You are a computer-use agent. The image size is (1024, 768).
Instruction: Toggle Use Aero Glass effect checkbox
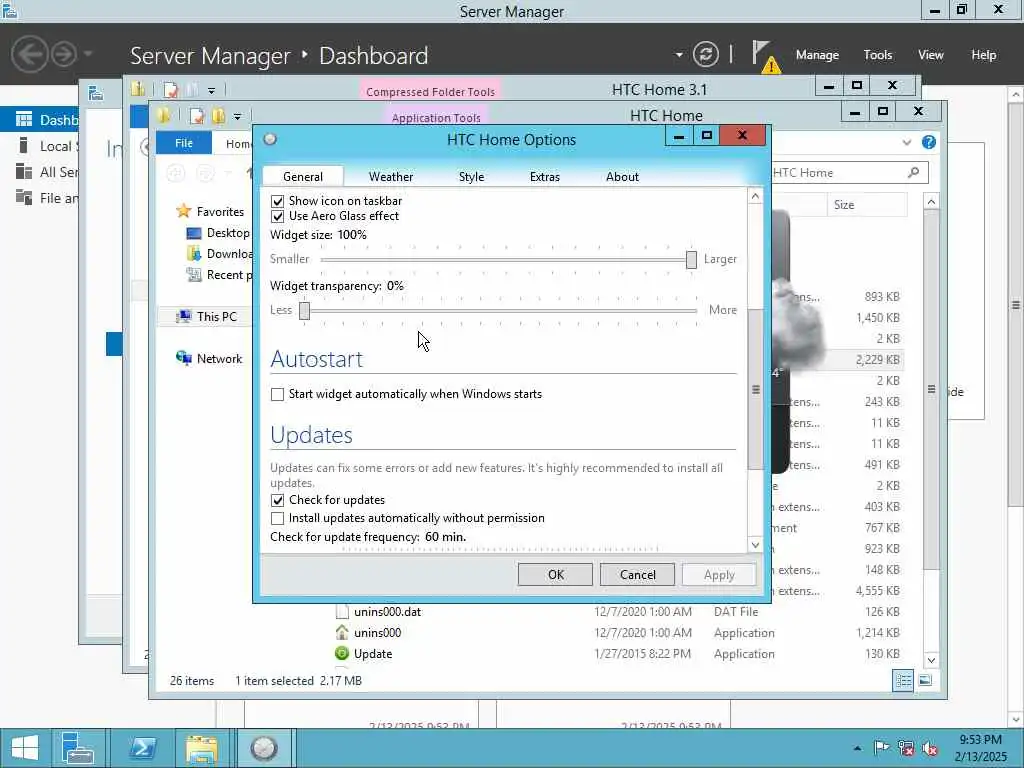pyautogui.click(x=278, y=216)
